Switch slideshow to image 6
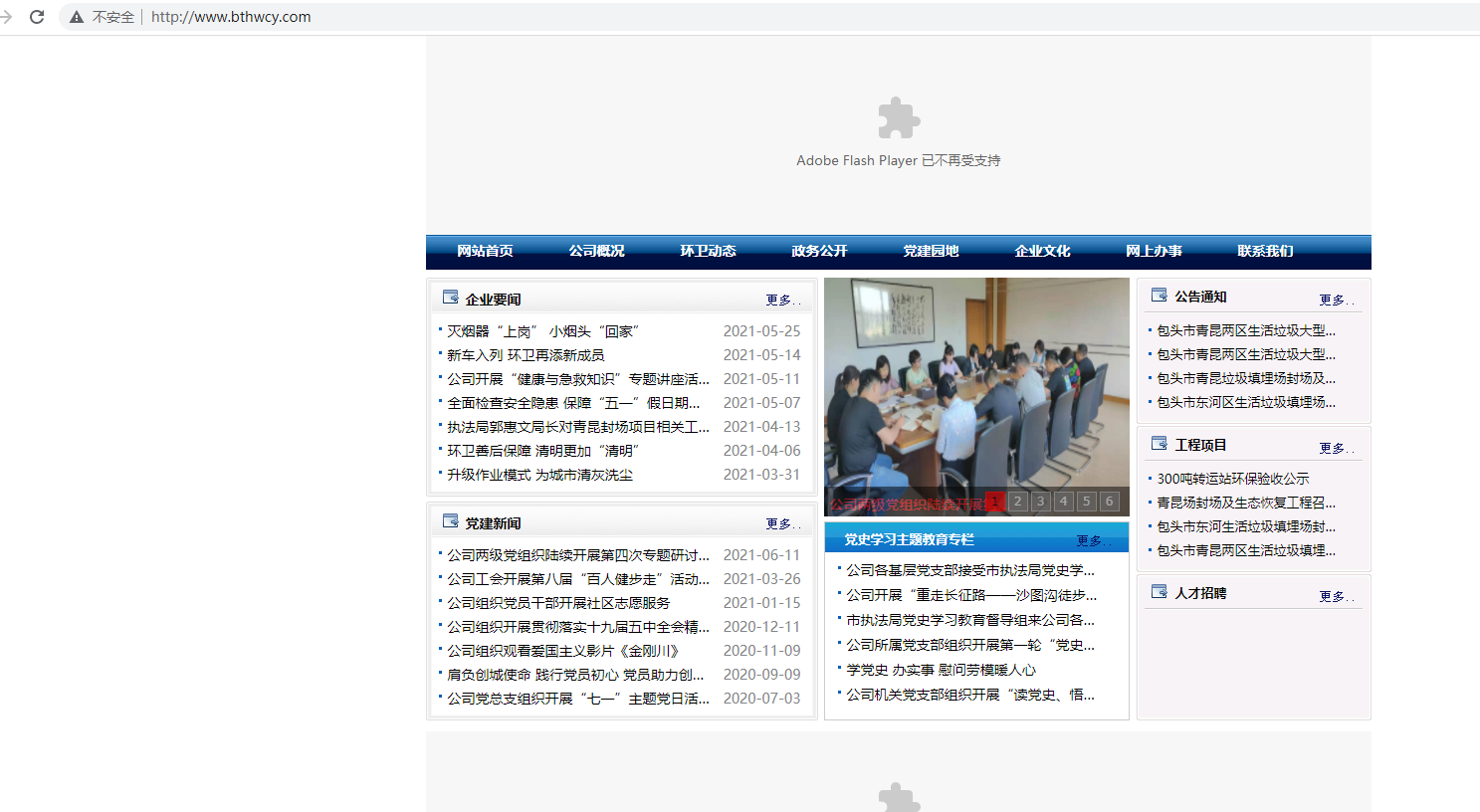The height and width of the screenshot is (812, 1480). point(1109,502)
